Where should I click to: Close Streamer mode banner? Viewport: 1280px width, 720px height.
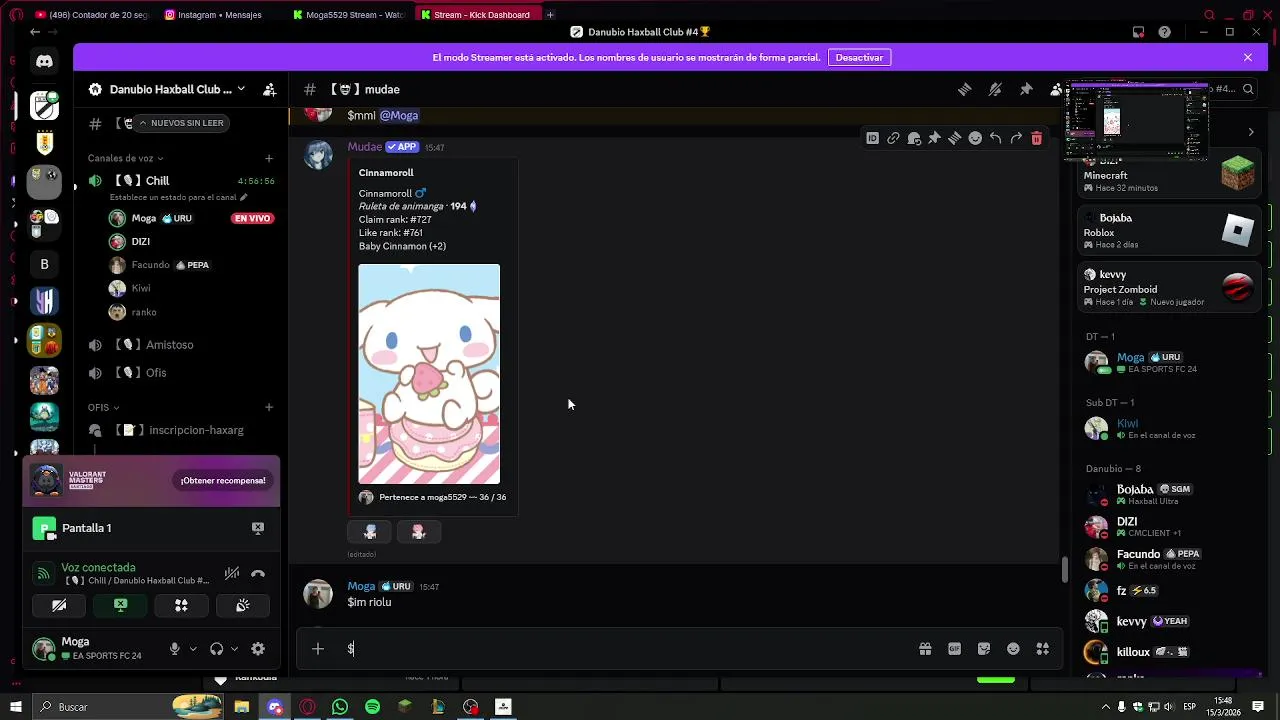point(1248,58)
